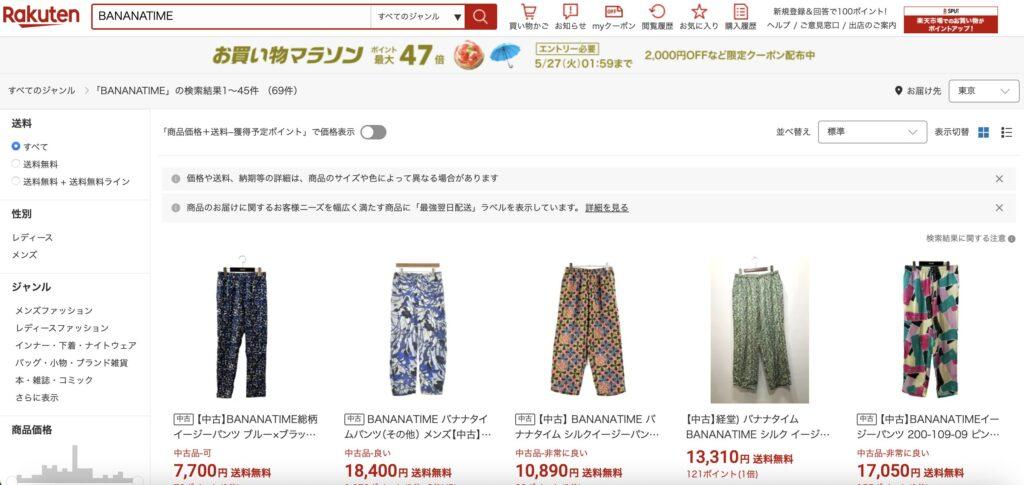The width and height of the screenshot is (1024, 485).
Task: Click the red magnifier search button
Action: 481,17
